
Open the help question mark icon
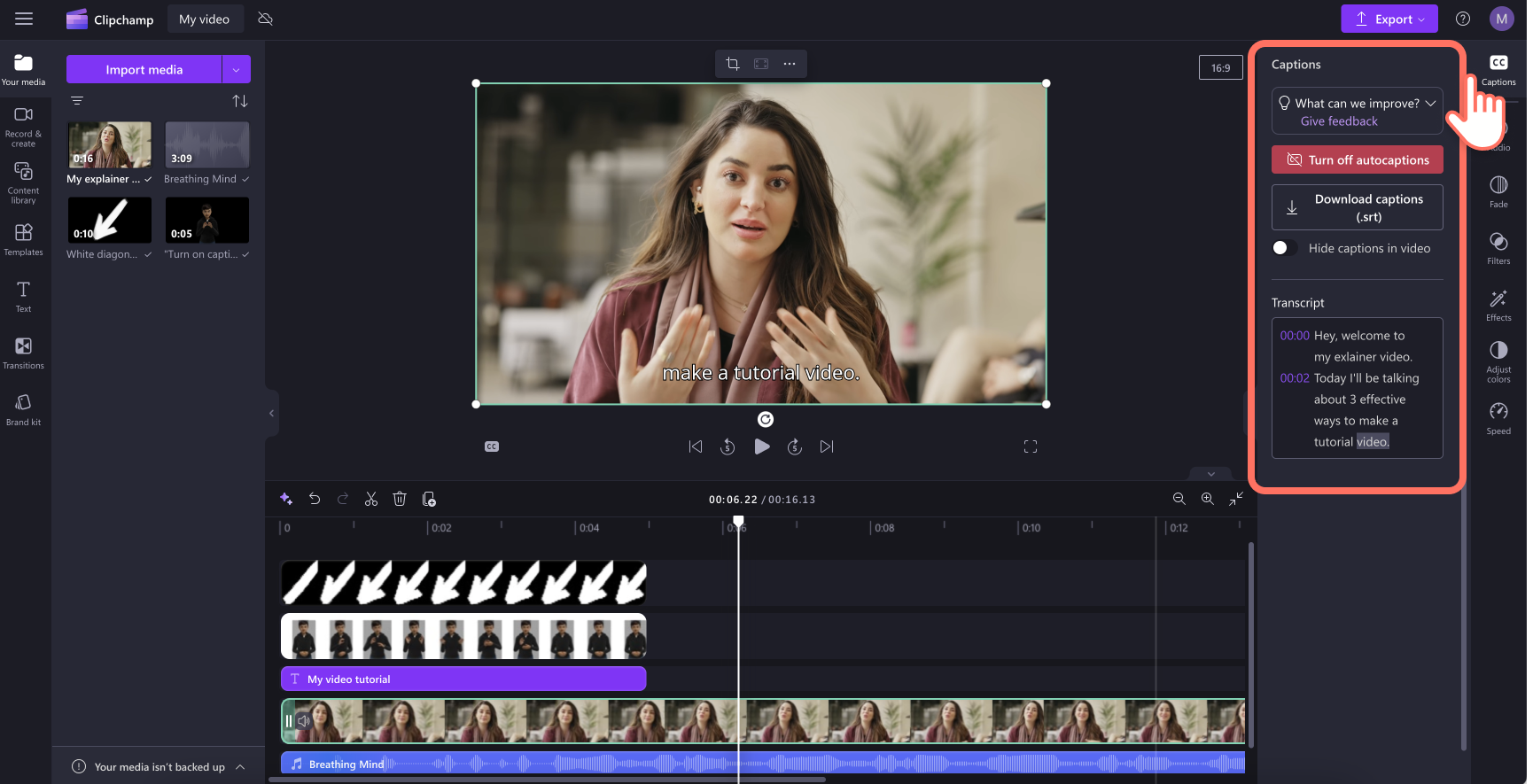click(1463, 19)
